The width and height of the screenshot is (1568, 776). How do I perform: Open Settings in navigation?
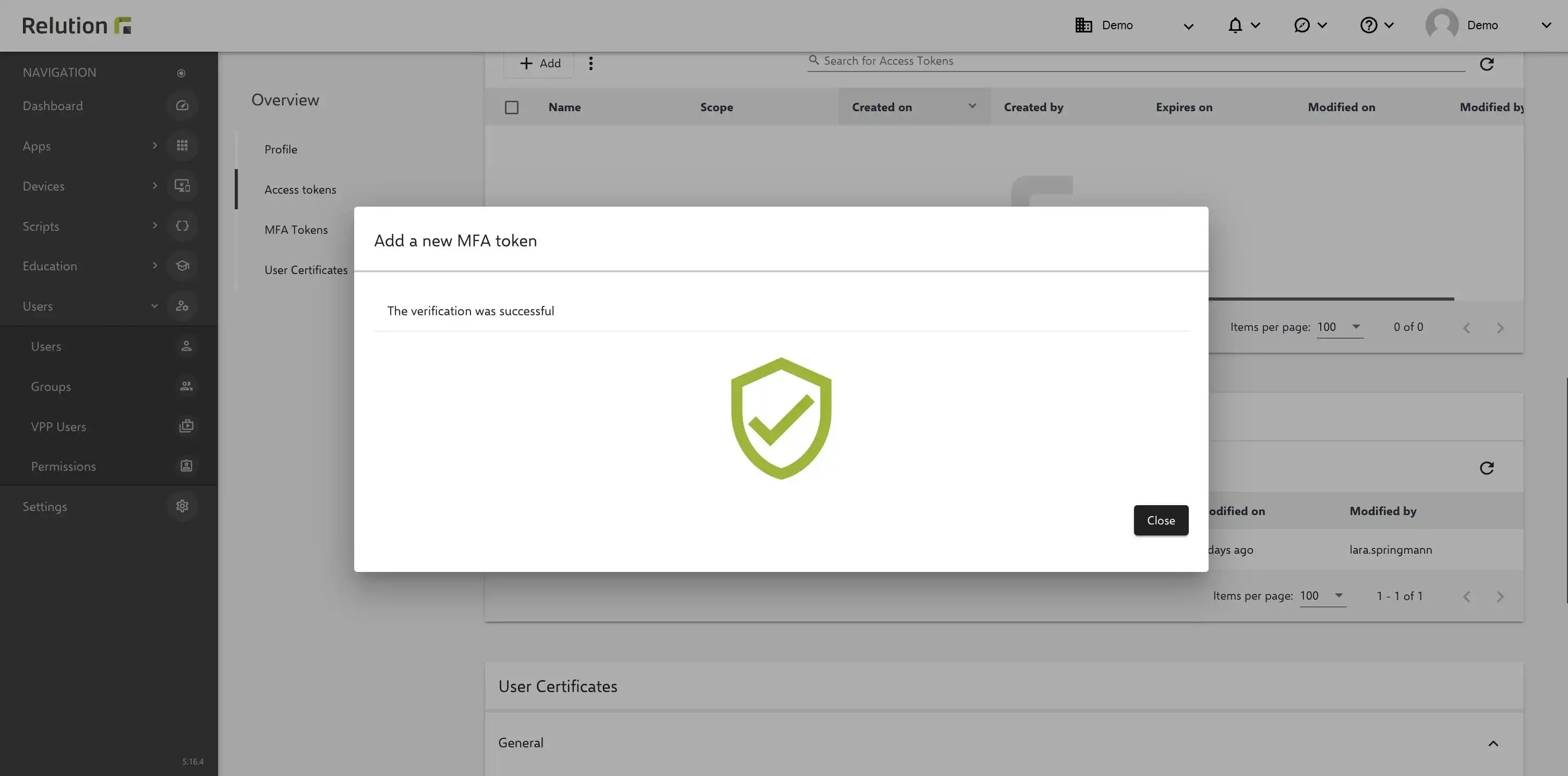point(44,507)
